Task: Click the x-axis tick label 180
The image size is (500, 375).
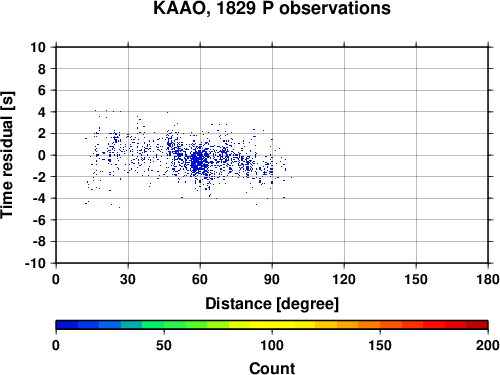Action: (488, 279)
